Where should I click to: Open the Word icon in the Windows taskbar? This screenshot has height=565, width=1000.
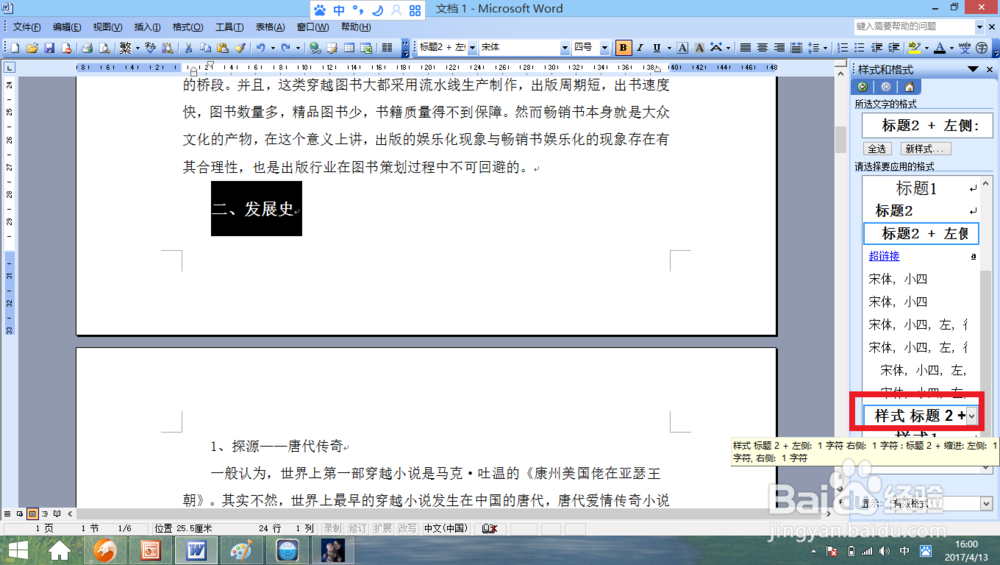[196, 550]
